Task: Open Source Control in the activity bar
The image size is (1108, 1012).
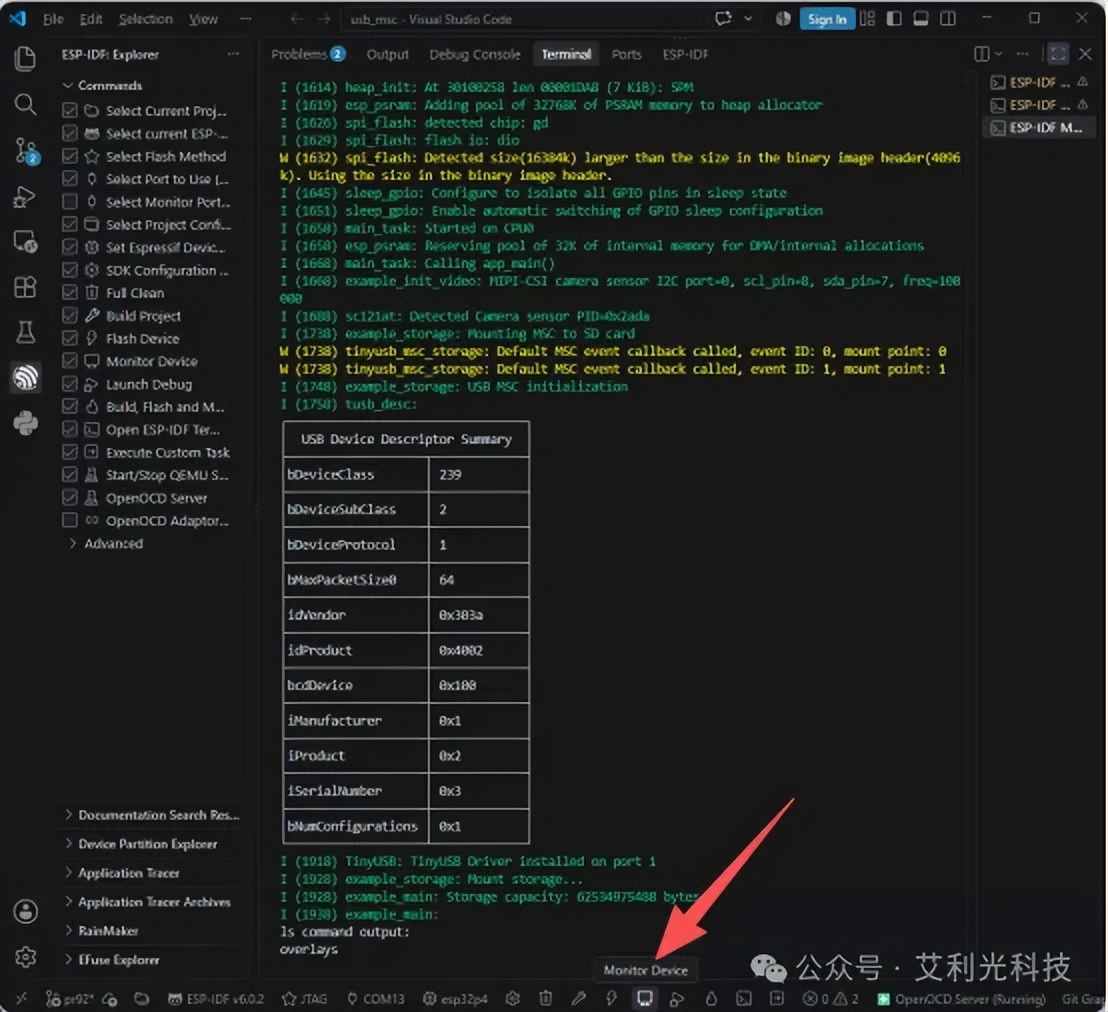Action: click(x=25, y=151)
